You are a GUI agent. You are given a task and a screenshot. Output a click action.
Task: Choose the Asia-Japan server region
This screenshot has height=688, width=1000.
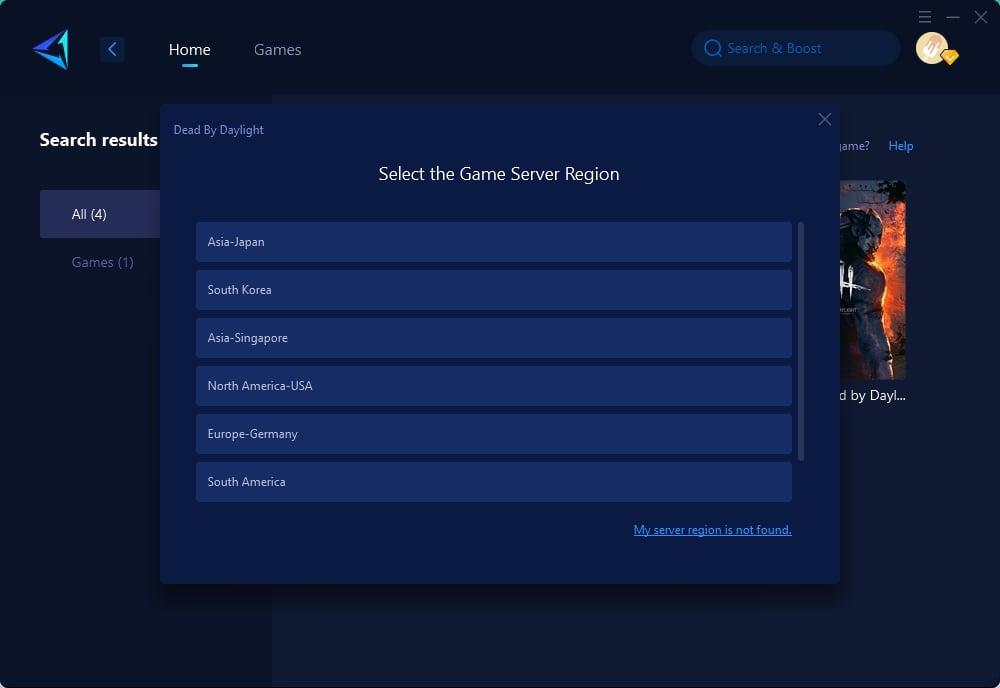pos(494,242)
